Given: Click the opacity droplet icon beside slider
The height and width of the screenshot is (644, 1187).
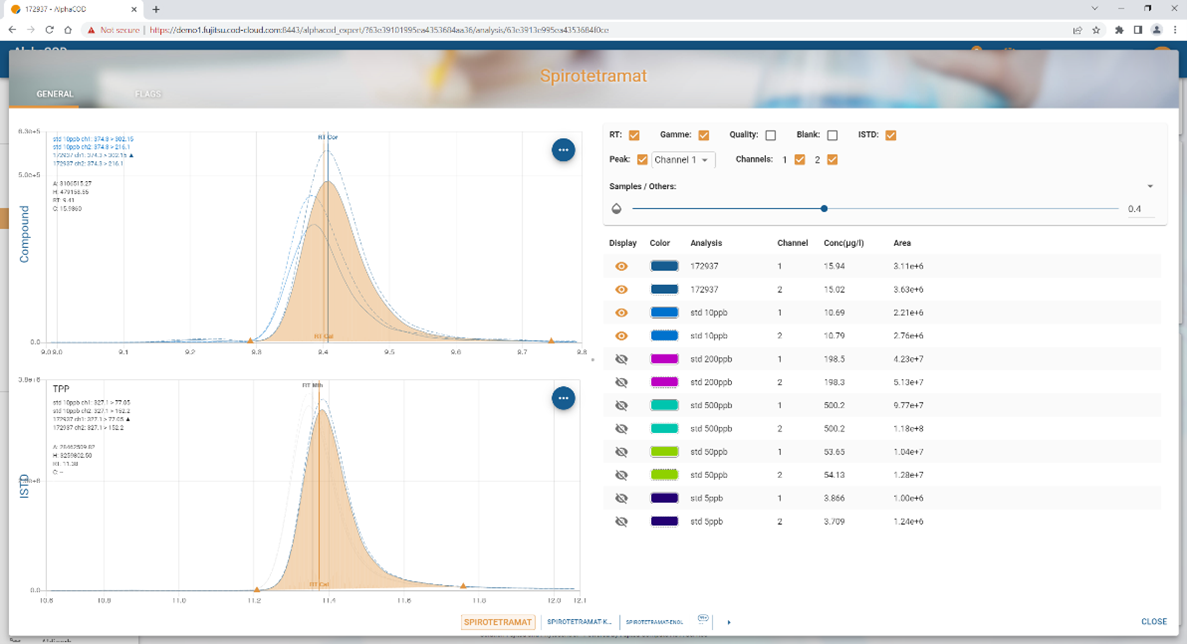Looking at the screenshot, I should [x=617, y=209].
